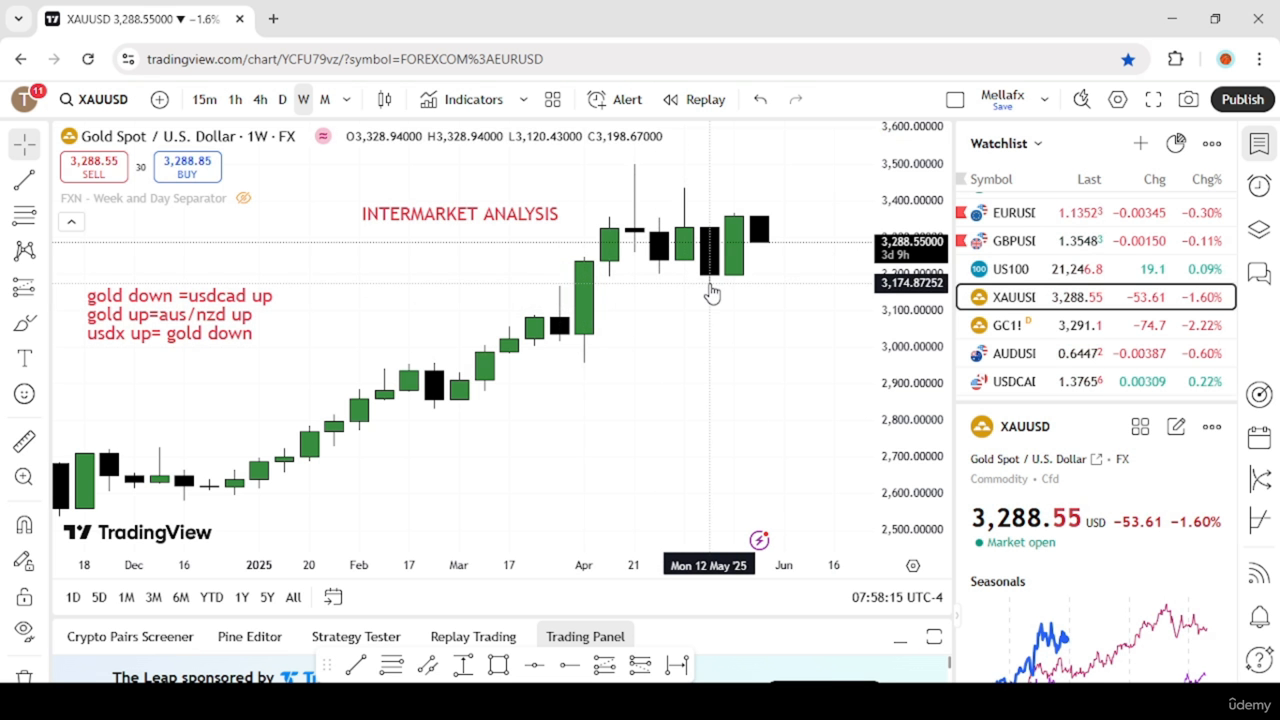The width and height of the screenshot is (1280, 720).
Task: Take a chart snapshot with camera icon
Action: click(x=1189, y=99)
